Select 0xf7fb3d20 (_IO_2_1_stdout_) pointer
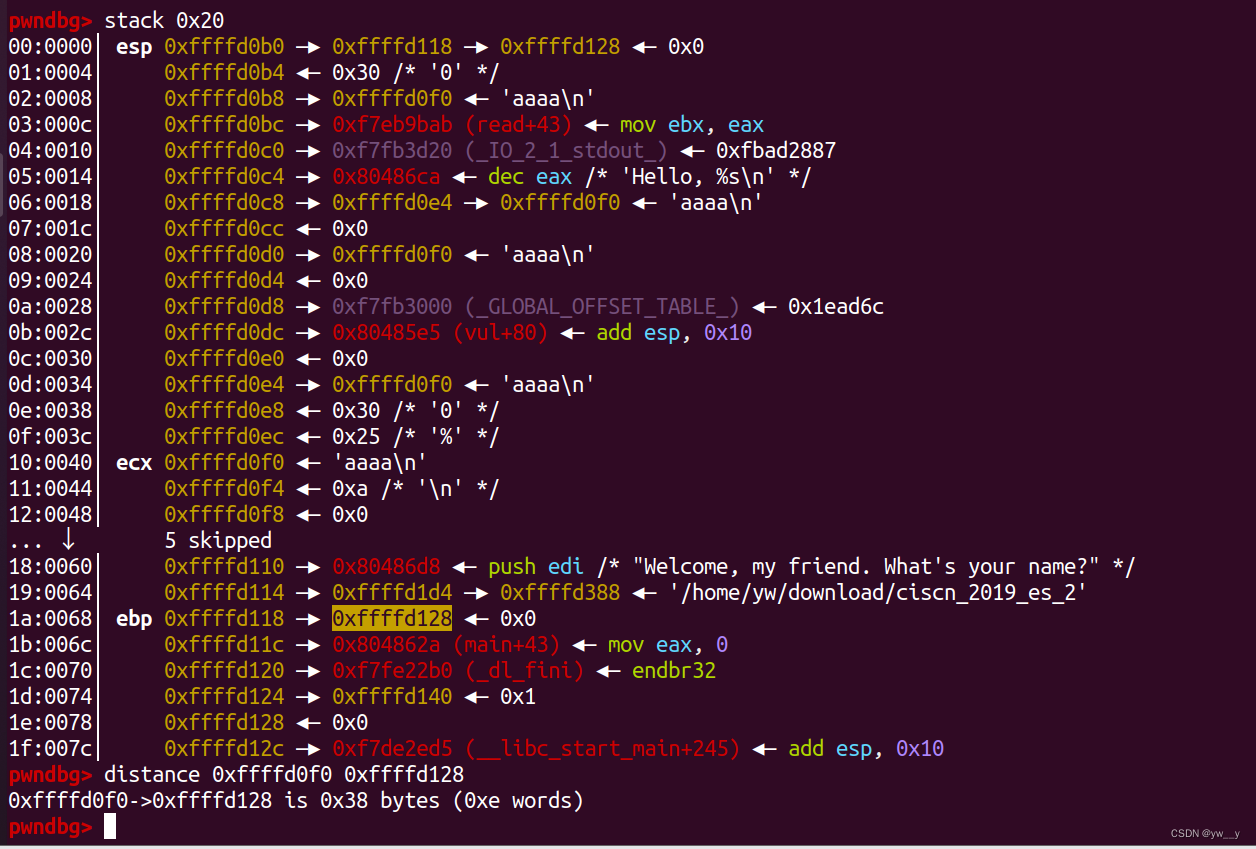This screenshot has width=1256, height=849. [x=500, y=151]
